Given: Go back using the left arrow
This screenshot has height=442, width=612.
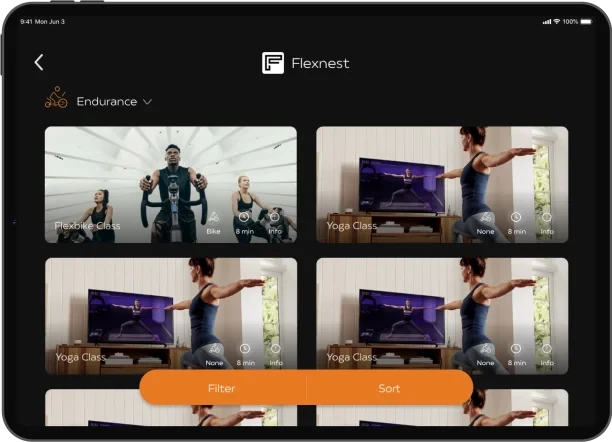Looking at the screenshot, I should pyautogui.click(x=39, y=62).
